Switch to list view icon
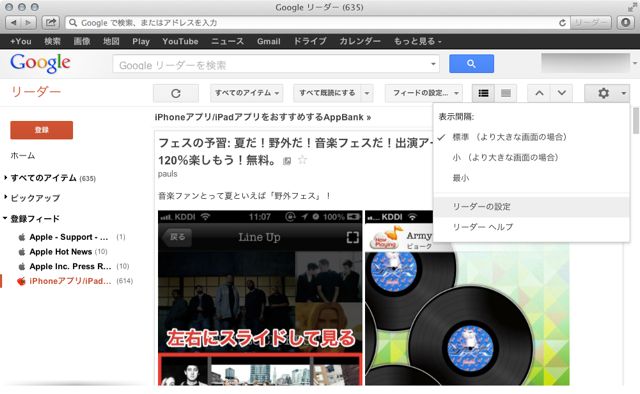Image resolution: width=640 pixels, height=394 pixels. [x=483, y=93]
